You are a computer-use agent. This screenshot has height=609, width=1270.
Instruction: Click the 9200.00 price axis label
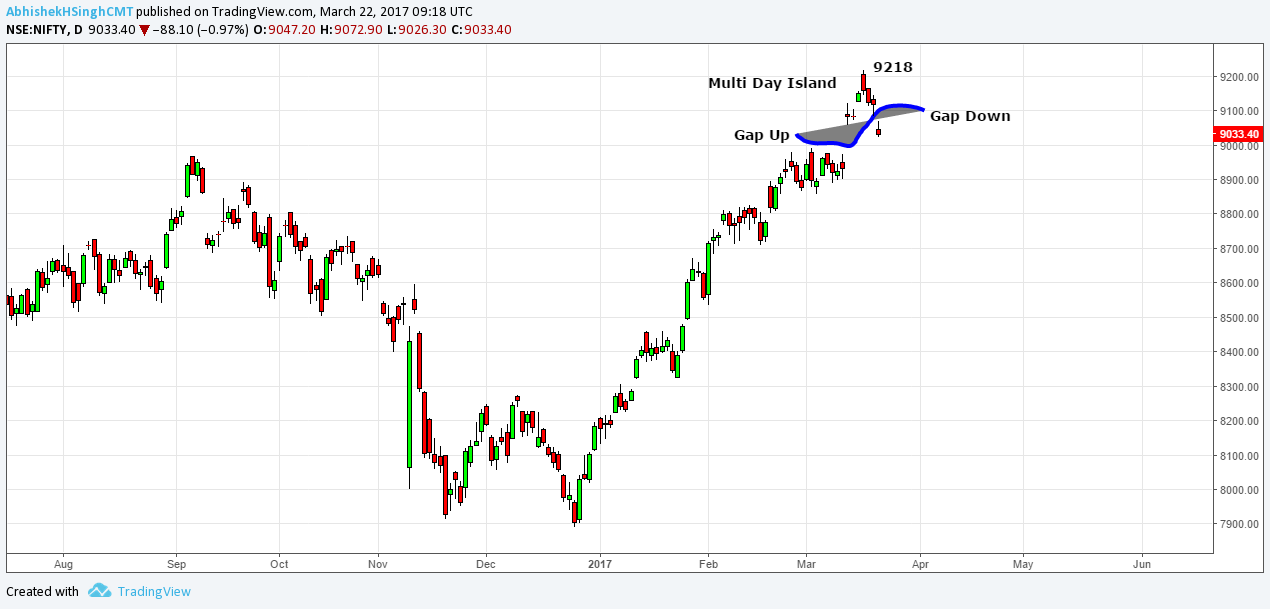pos(1238,77)
